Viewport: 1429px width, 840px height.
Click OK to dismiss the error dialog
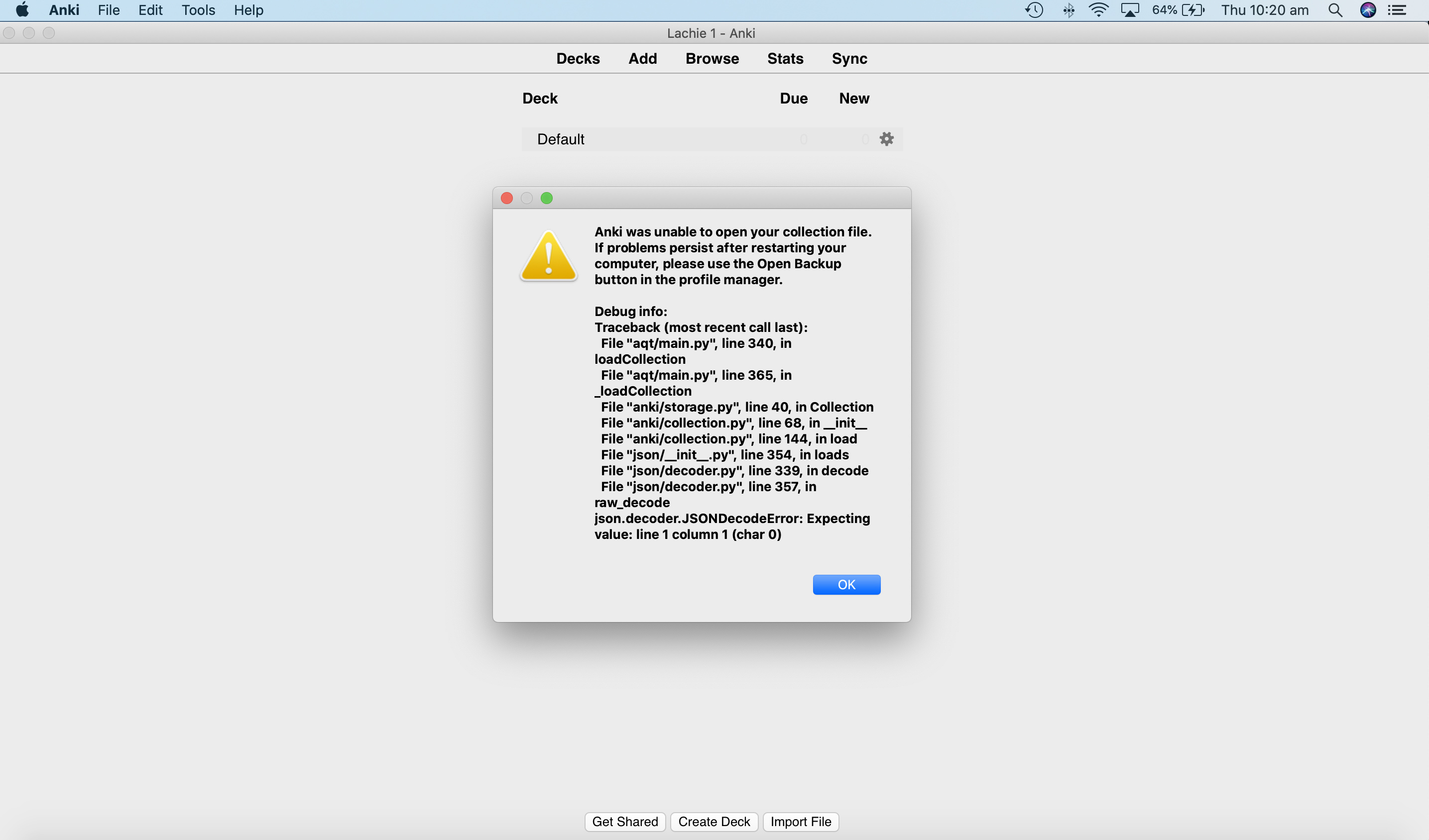coord(846,584)
